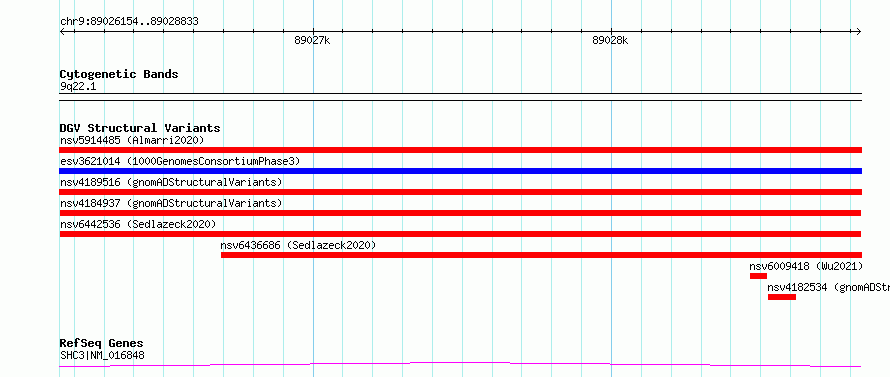890x377 pixels.
Task: Open the nsv4189516 (gnomADStructuralVariants) label
Action: coord(171,182)
